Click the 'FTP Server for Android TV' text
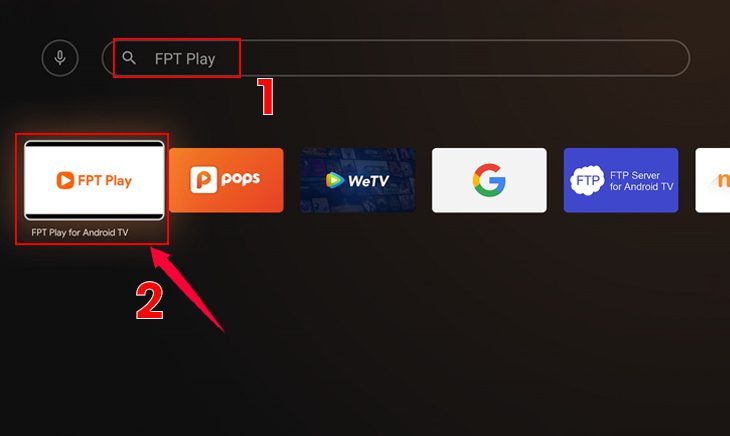Screen dimensions: 730x436 [x=642, y=181]
